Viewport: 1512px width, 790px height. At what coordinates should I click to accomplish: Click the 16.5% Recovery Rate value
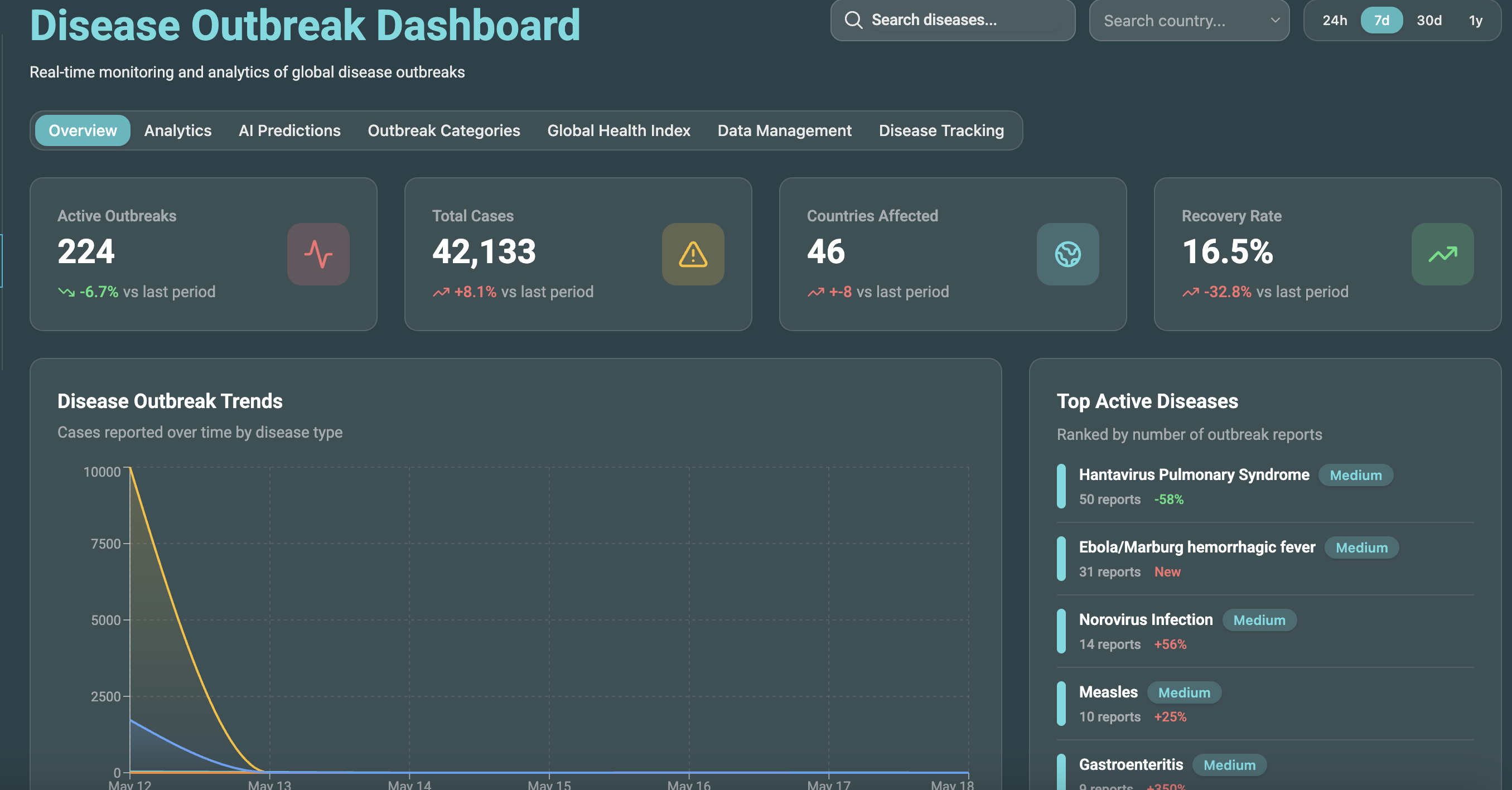1228,251
